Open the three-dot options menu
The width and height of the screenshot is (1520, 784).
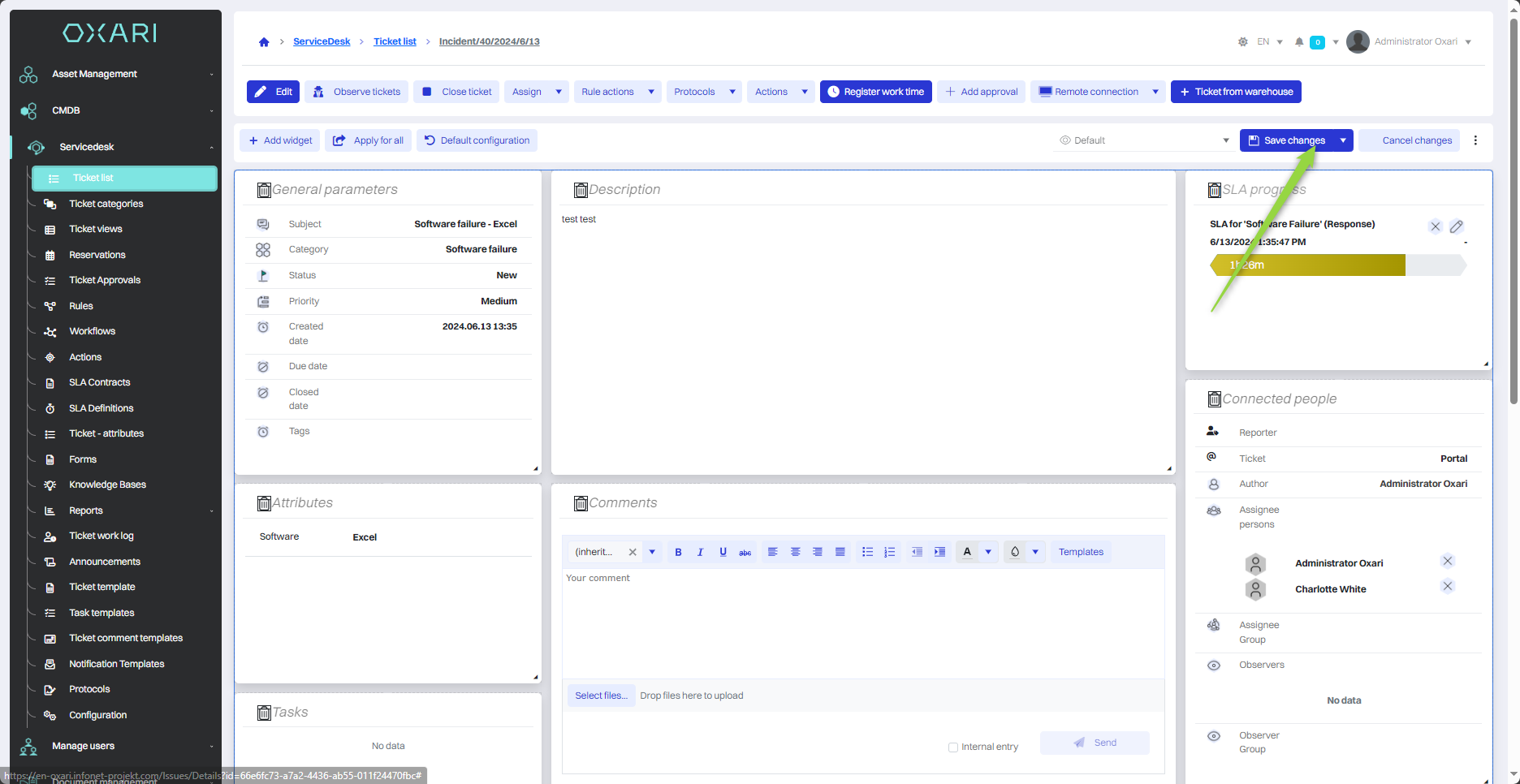[1475, 140]
